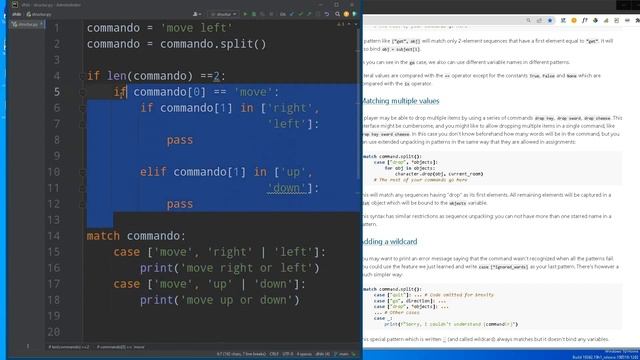Click the 'commando[0] == move' breadcrumb

click(120, 347)
